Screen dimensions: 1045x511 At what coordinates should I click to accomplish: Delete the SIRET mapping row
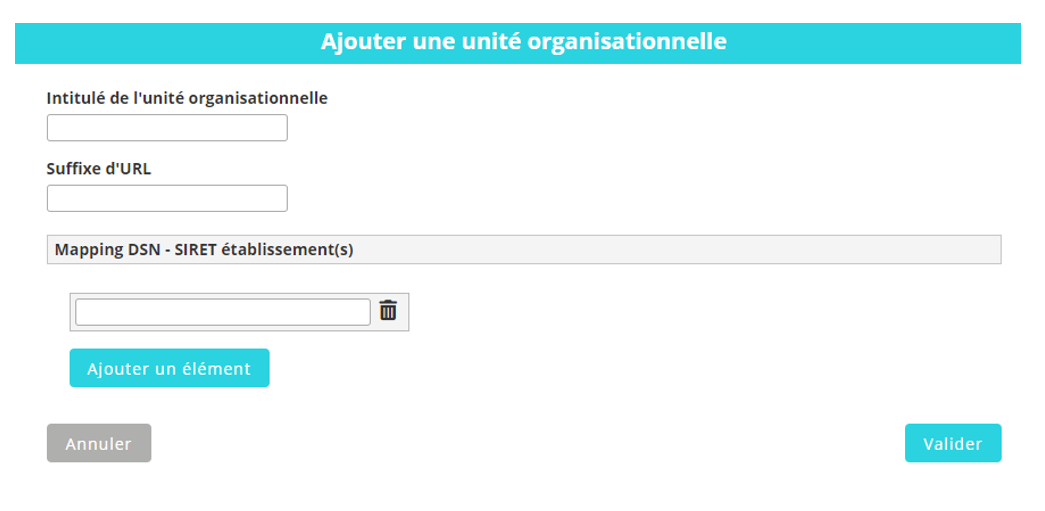click(388, 311)
